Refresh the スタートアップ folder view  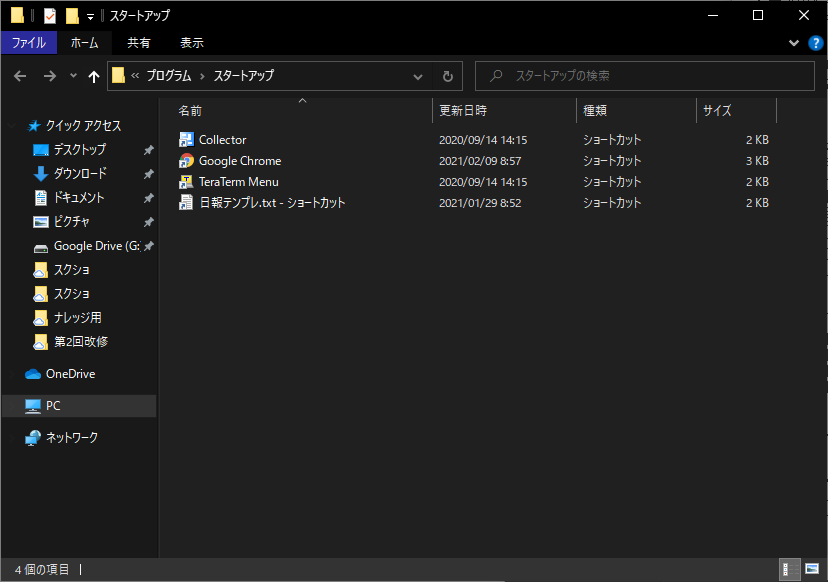[448, 77]
